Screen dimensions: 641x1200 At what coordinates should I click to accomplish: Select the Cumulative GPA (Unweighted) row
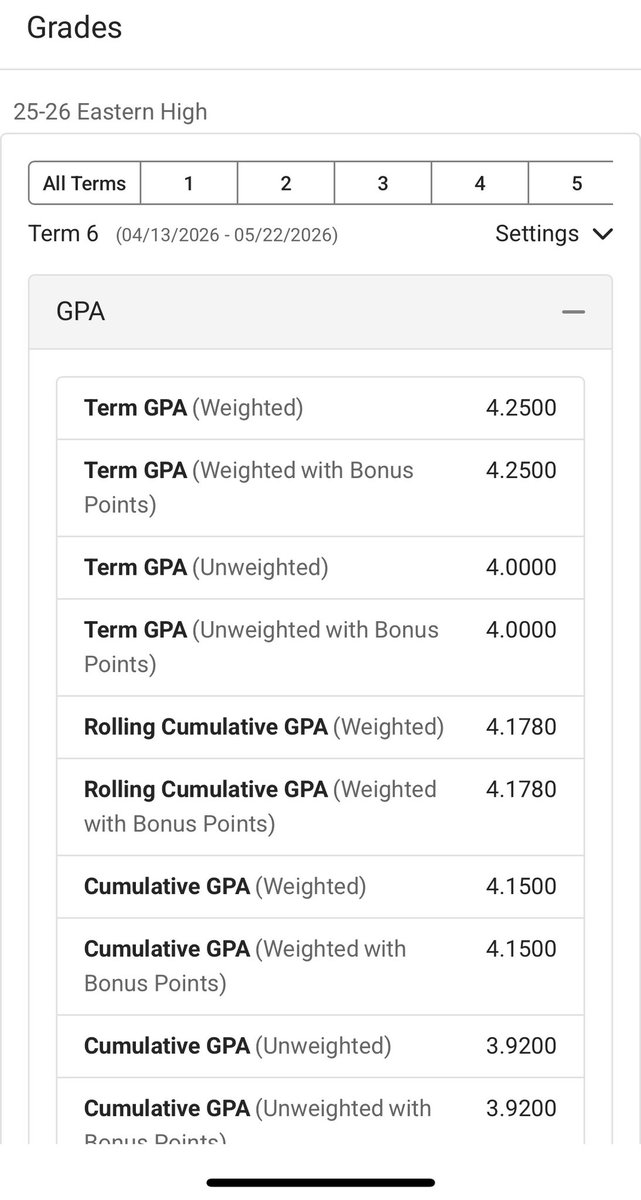pos(320,1047)
